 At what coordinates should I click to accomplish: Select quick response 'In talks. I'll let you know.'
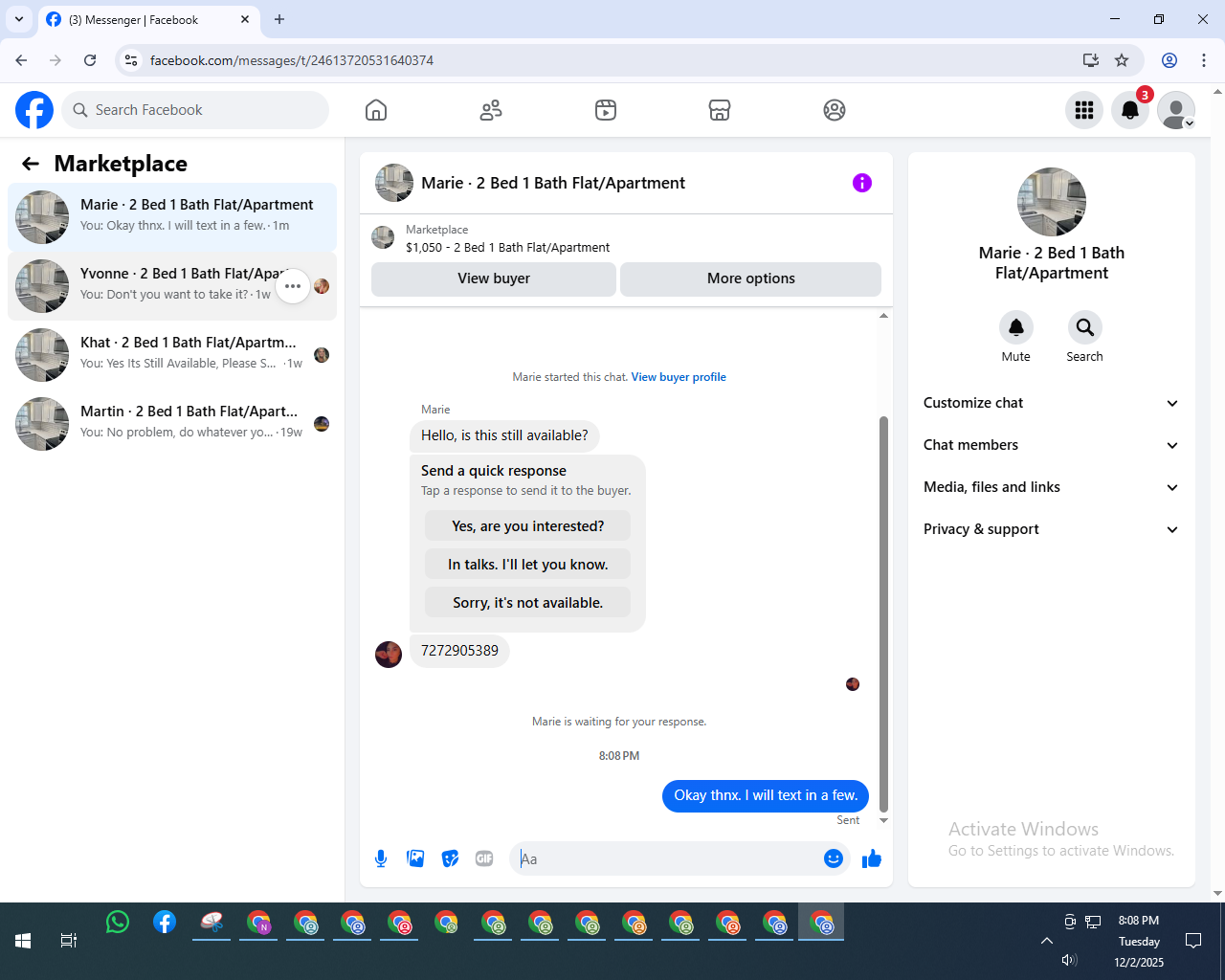pos(528,565)
